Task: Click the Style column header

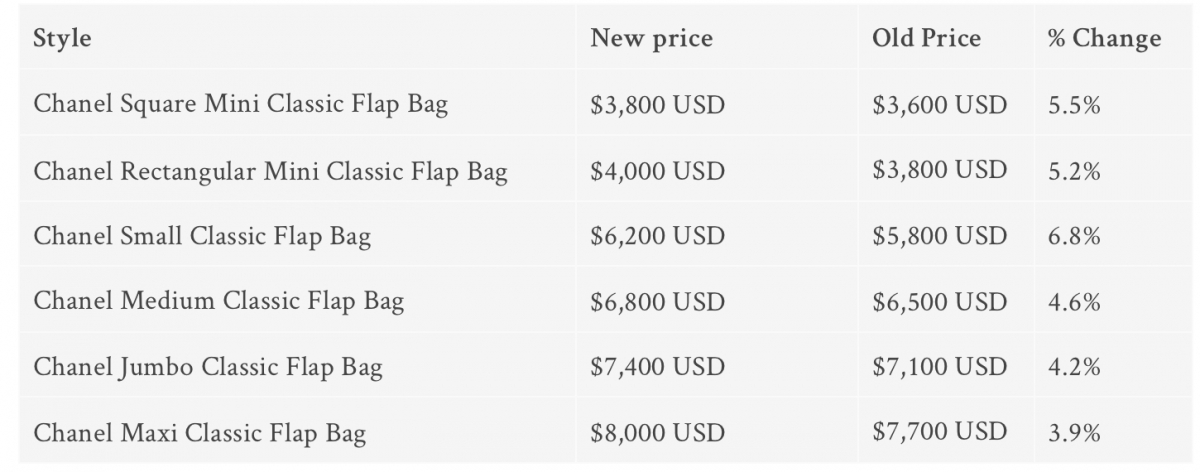Action: [x=62, y=39]
